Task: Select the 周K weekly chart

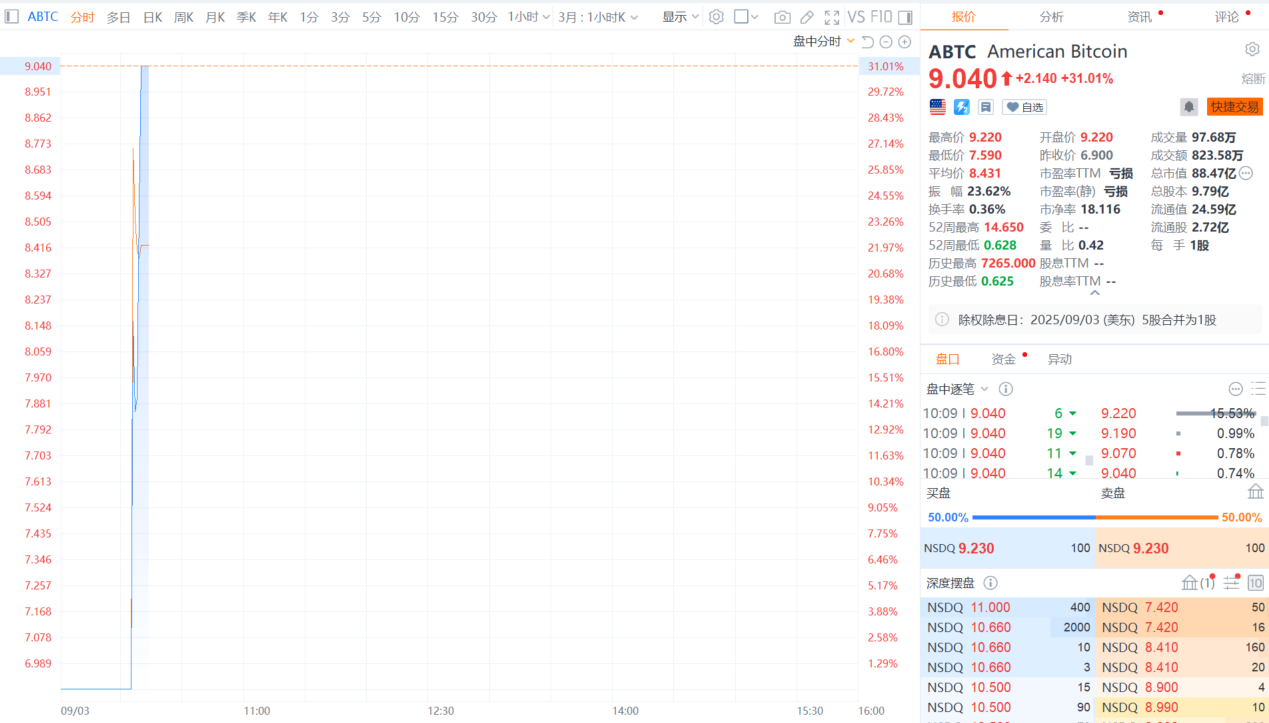Action: 184,17
